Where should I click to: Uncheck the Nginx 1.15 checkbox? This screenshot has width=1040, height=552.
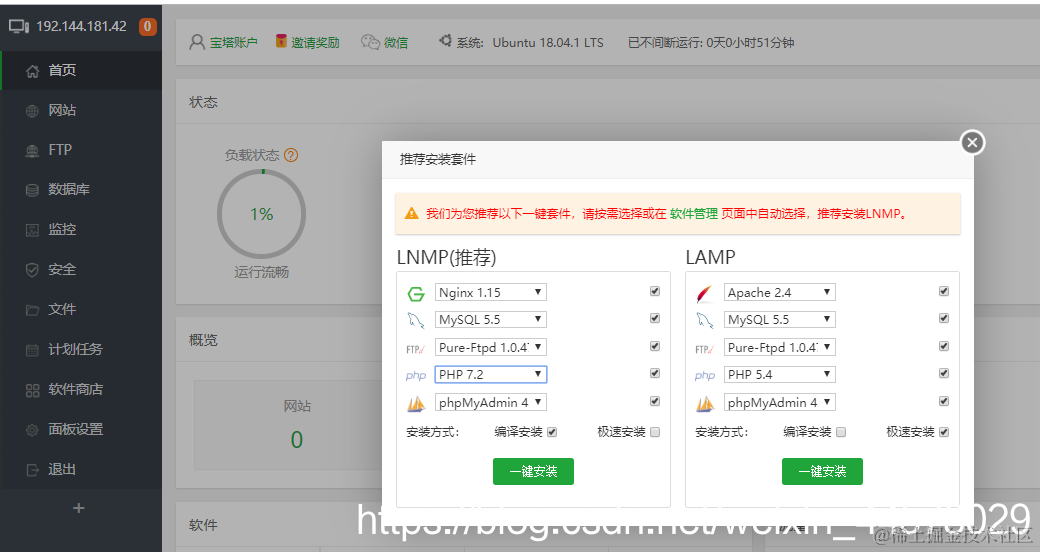tap(655, 291)
